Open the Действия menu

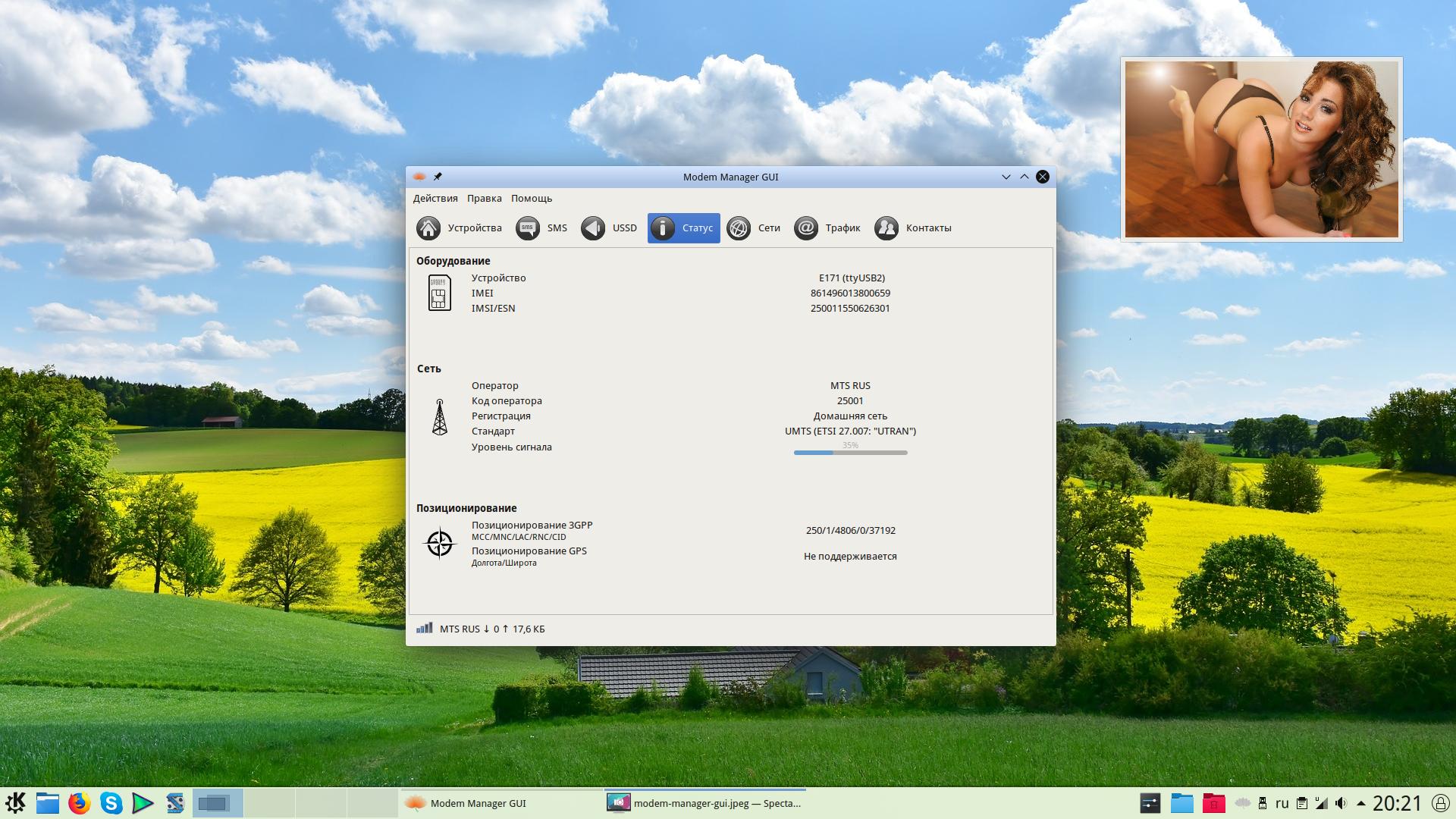(435, 199)
